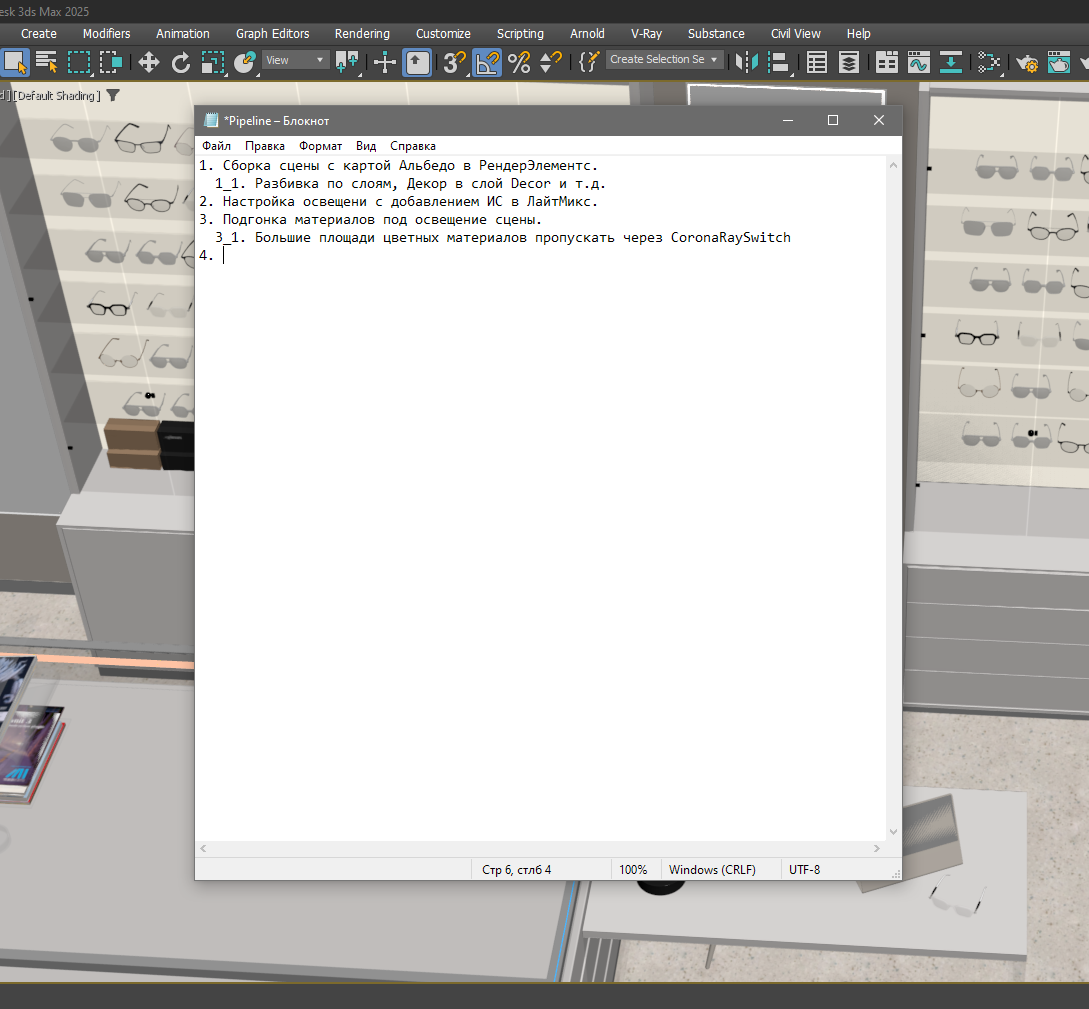Click the 100% zoom status entry
Viewport: 1089px width, 1009px height.
coord(633,869)
